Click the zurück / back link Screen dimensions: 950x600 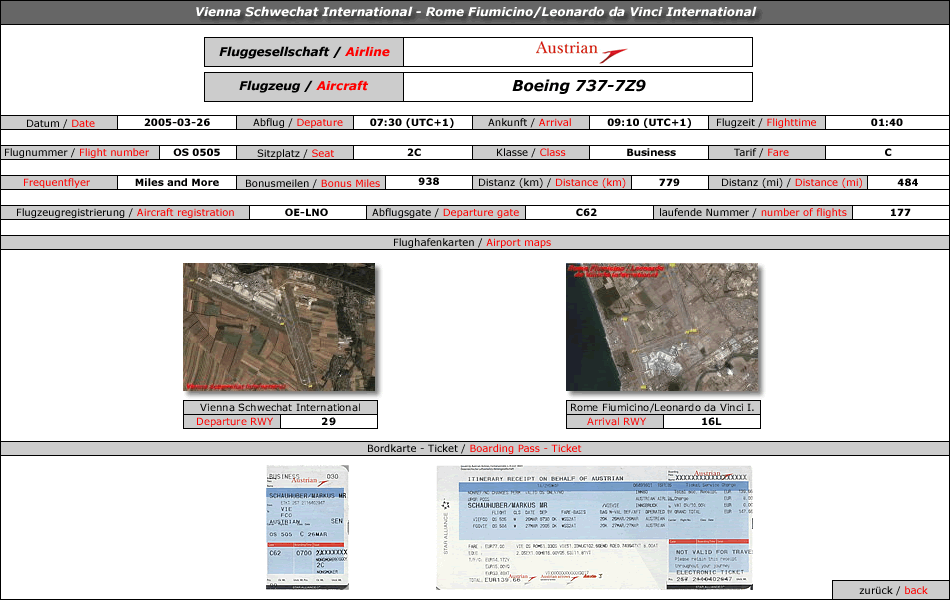(x=892, y=590)
